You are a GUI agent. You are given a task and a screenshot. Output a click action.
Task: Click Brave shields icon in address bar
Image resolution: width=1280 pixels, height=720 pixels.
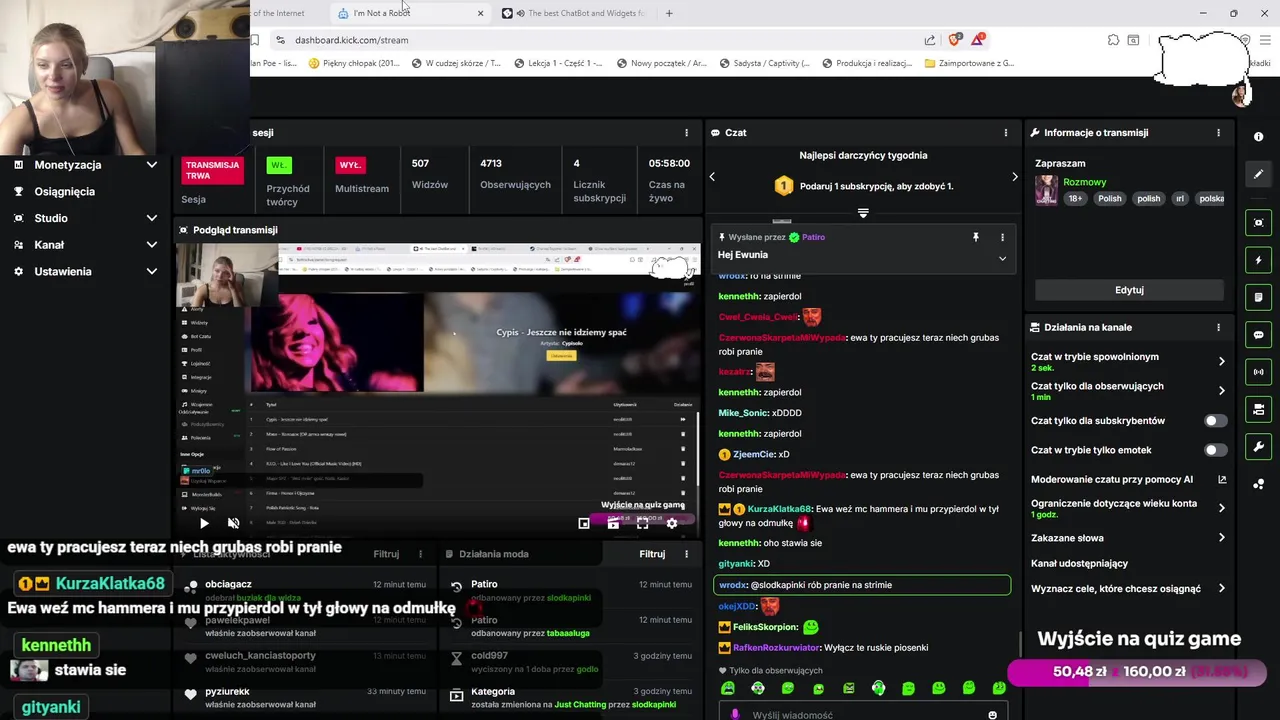[955, 40]
